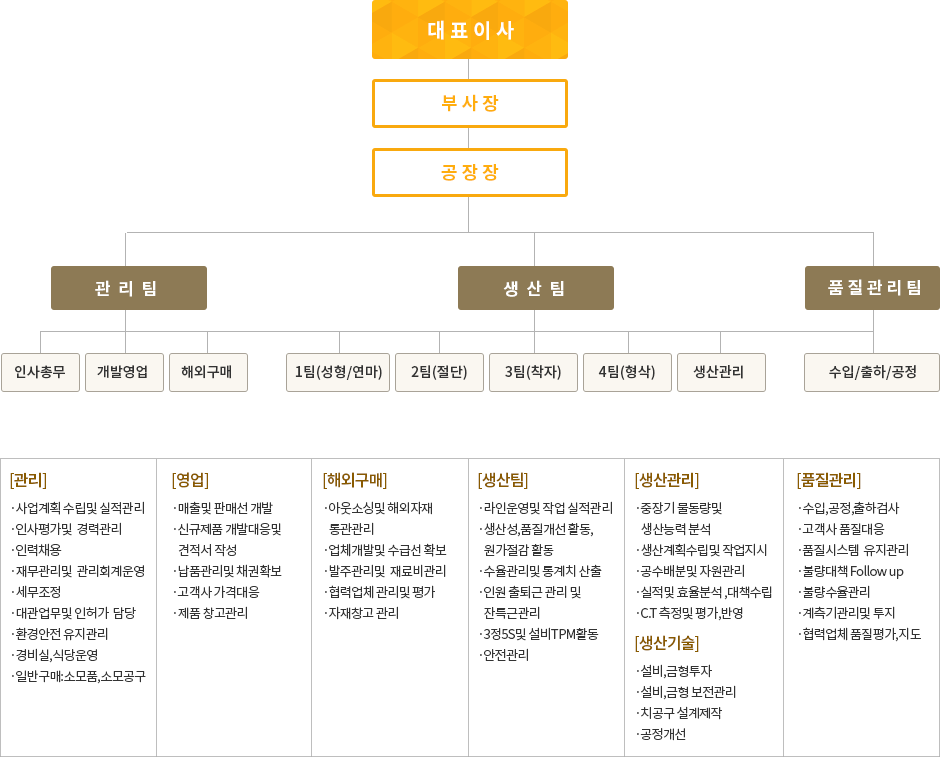The width and height of the screenshot is (940, 757).
Task: Click the [해외구매] column heading
Action: tap(355, 480)
